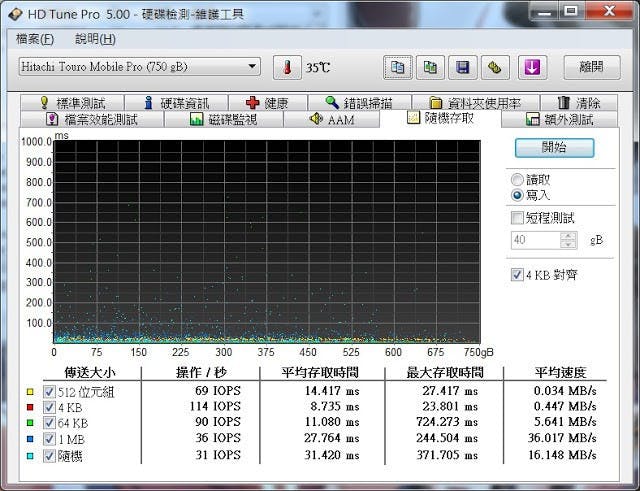Click the 離開 button
Screen dimensions: 640x491
pos(592,67)
